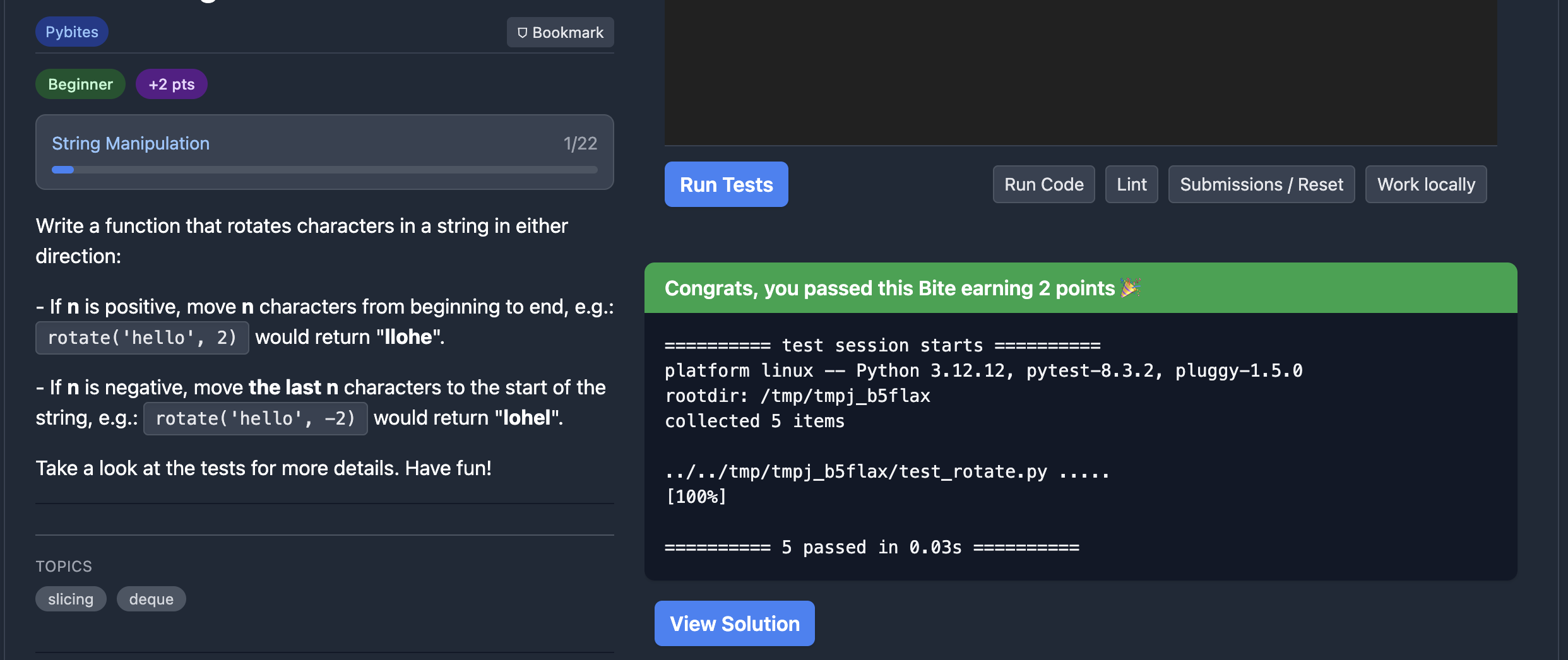Viewport: 1568px width, 660px height.
Task: Click the +2 pts badge
Action: 171,83
